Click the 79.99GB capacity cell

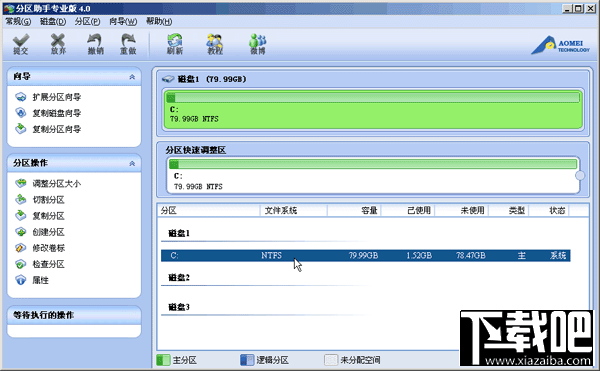363,255
